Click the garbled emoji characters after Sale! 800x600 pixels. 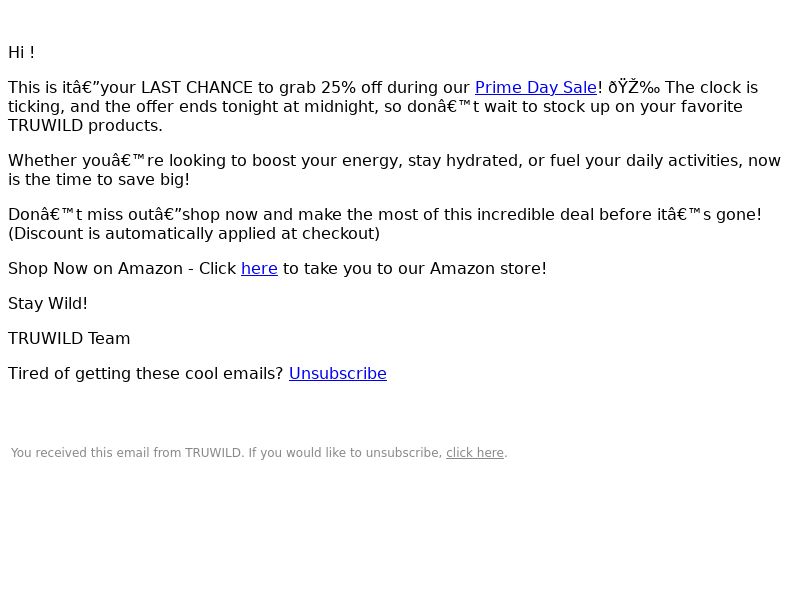(634, 88)
